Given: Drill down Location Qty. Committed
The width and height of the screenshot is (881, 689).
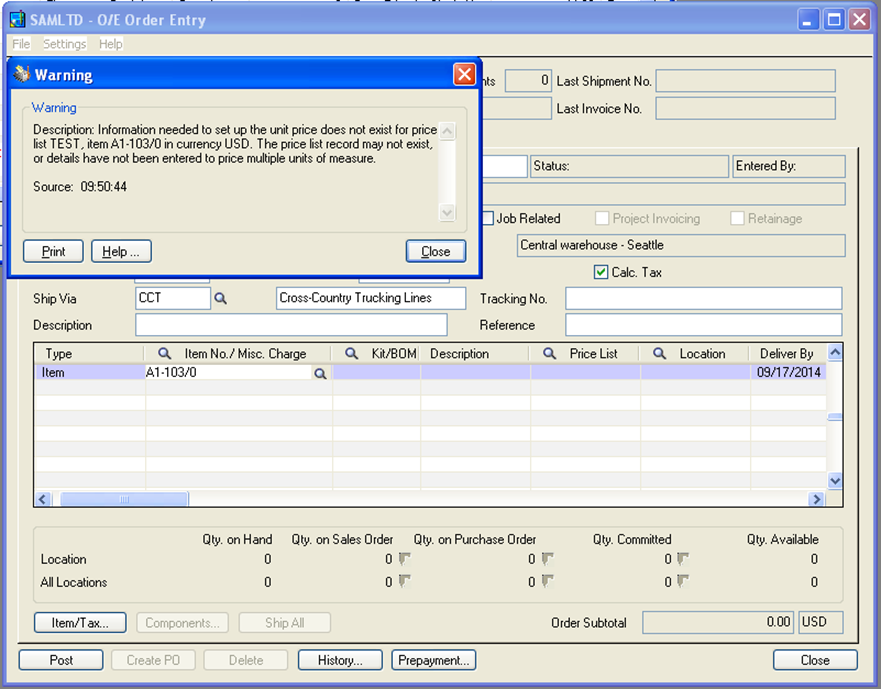Looking at the screenshot, I should coord(683,559).
